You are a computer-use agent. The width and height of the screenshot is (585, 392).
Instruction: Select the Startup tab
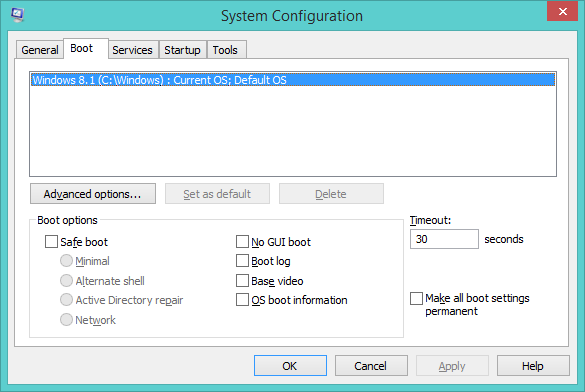pos(182,50)
